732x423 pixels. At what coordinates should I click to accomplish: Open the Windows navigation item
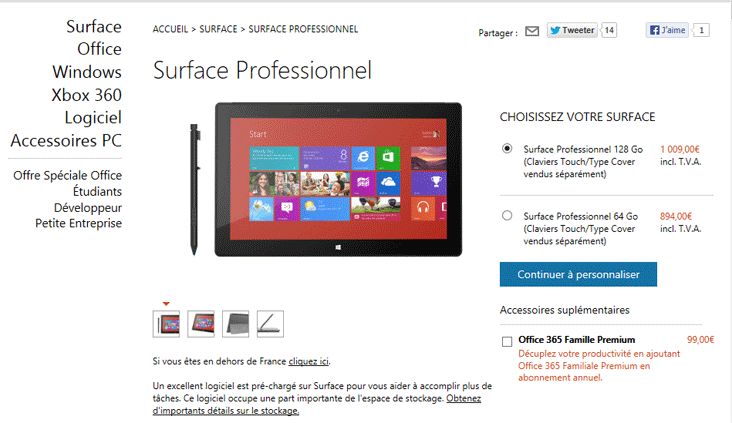[x=87, y=72]
